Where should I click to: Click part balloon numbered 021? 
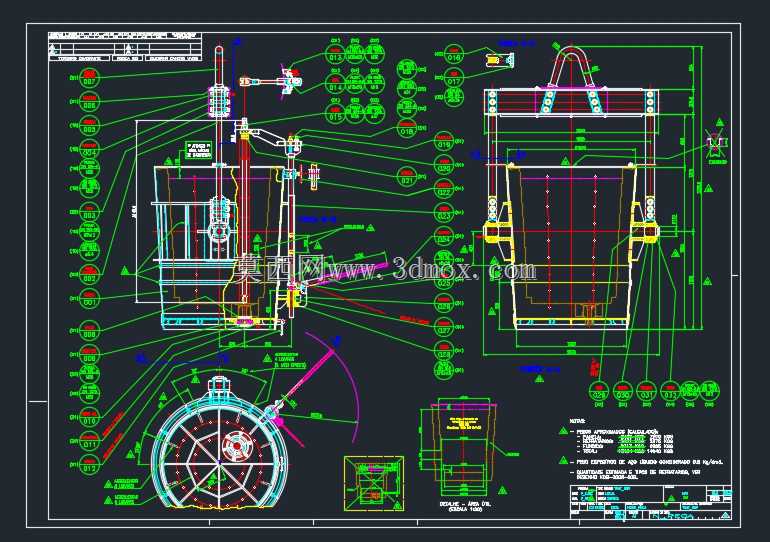pyautogui.click(x=407, y=177)
